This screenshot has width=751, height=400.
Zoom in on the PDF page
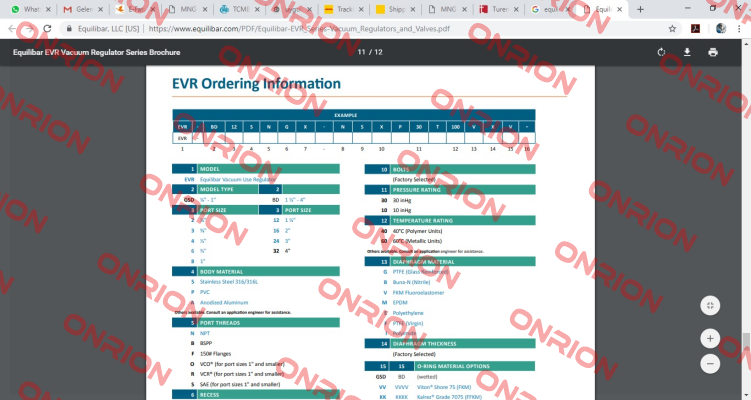710,339
